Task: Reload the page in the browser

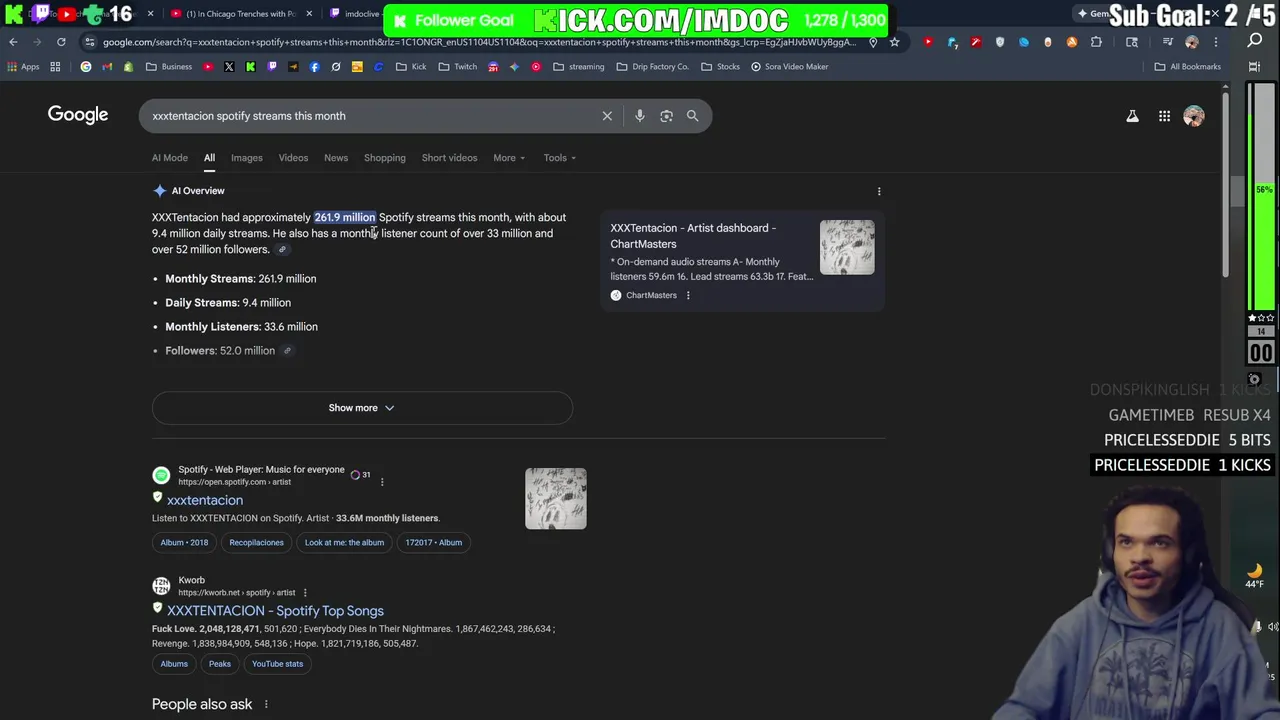Action: [x=61, y=42]
